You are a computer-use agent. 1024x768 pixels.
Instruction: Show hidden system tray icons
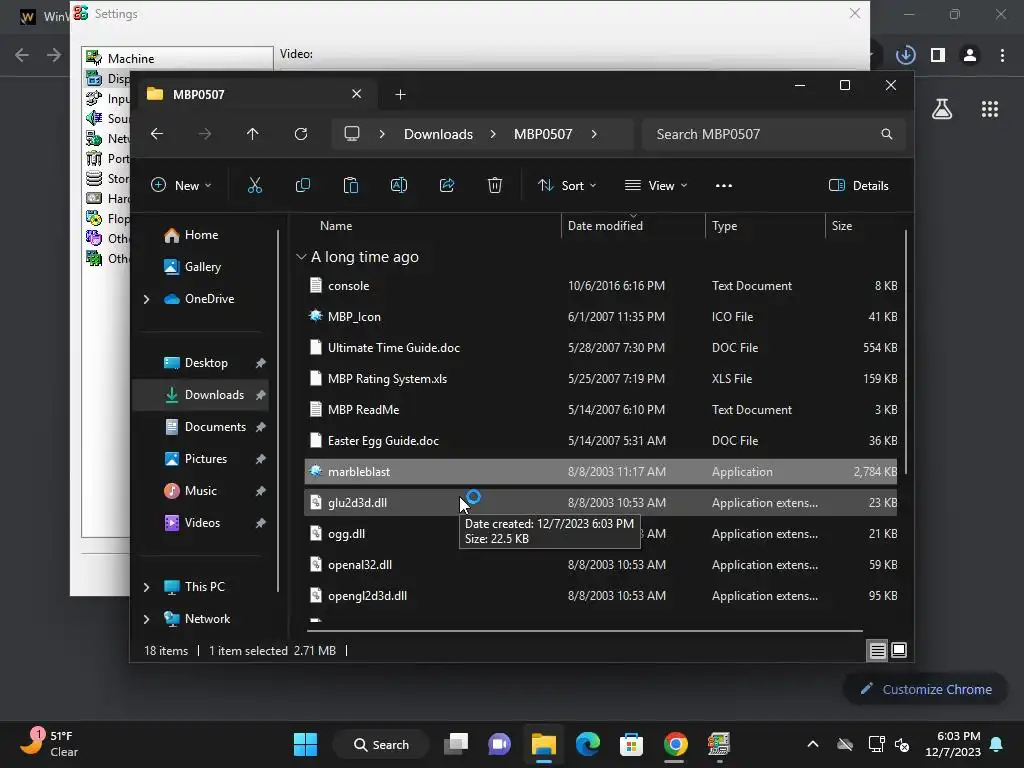[x=813, y=744]
